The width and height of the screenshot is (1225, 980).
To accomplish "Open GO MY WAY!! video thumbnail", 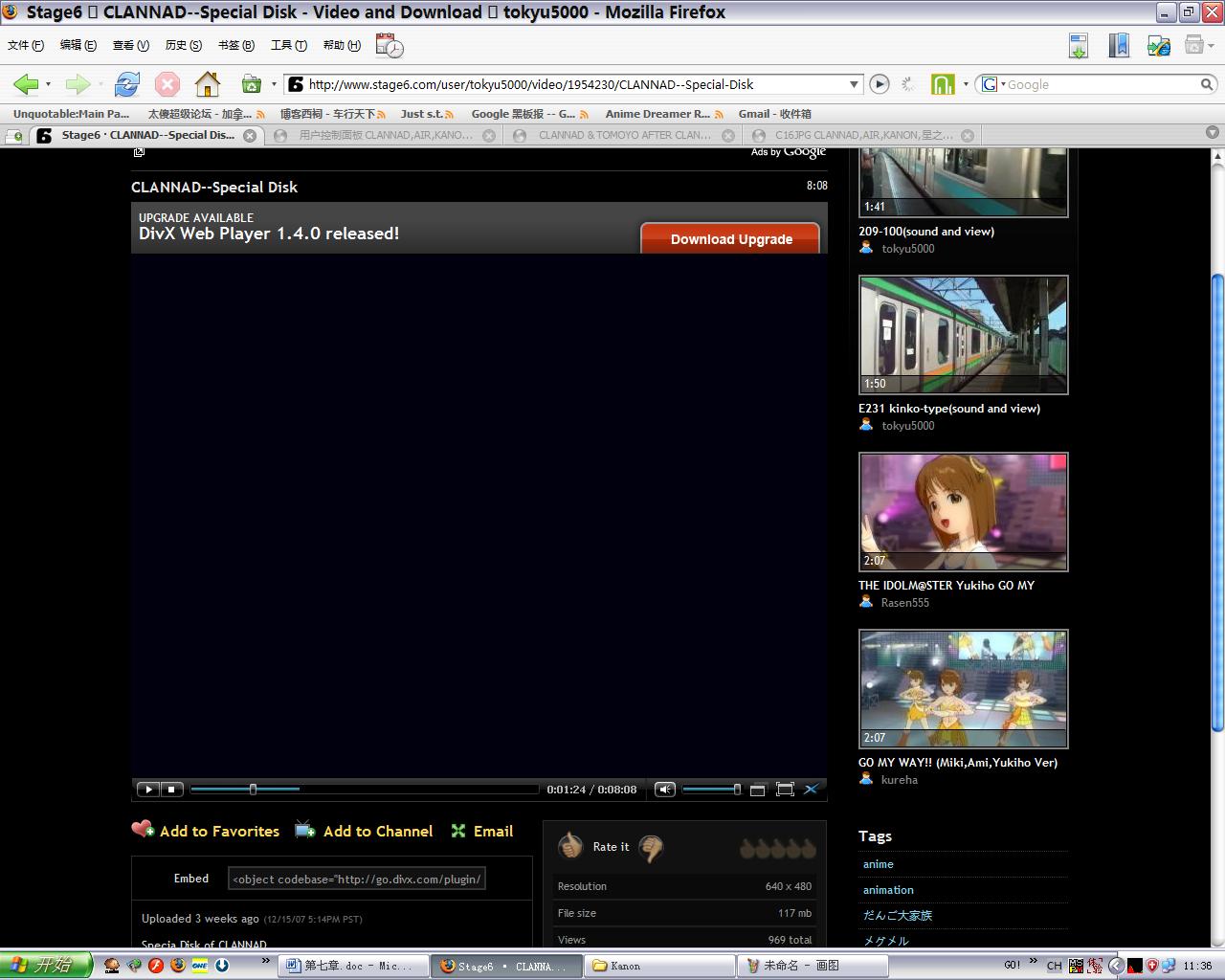I will pyautogui.click(x=964, y=689).
